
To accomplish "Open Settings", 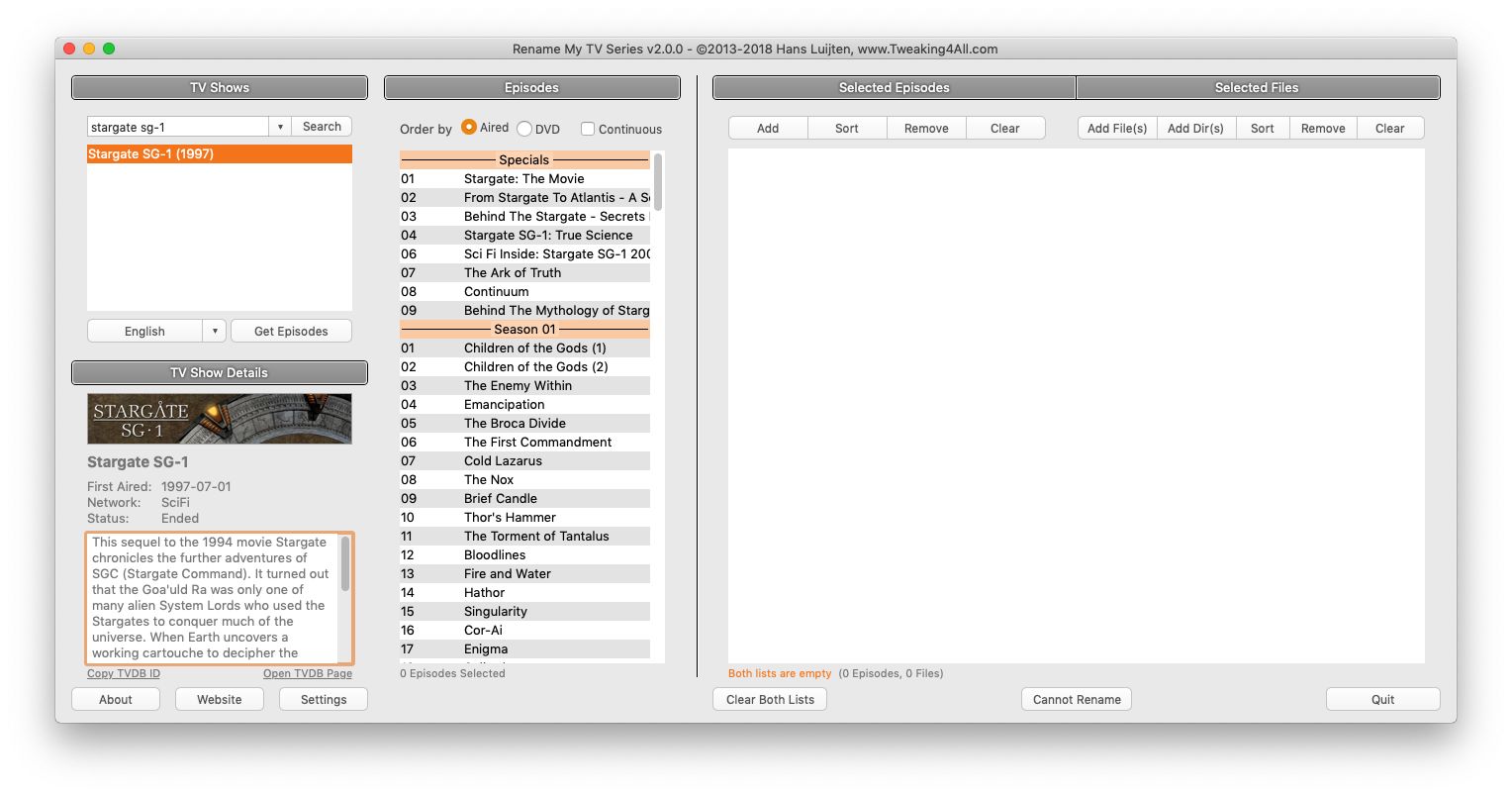I will click(x=324, y=699).
